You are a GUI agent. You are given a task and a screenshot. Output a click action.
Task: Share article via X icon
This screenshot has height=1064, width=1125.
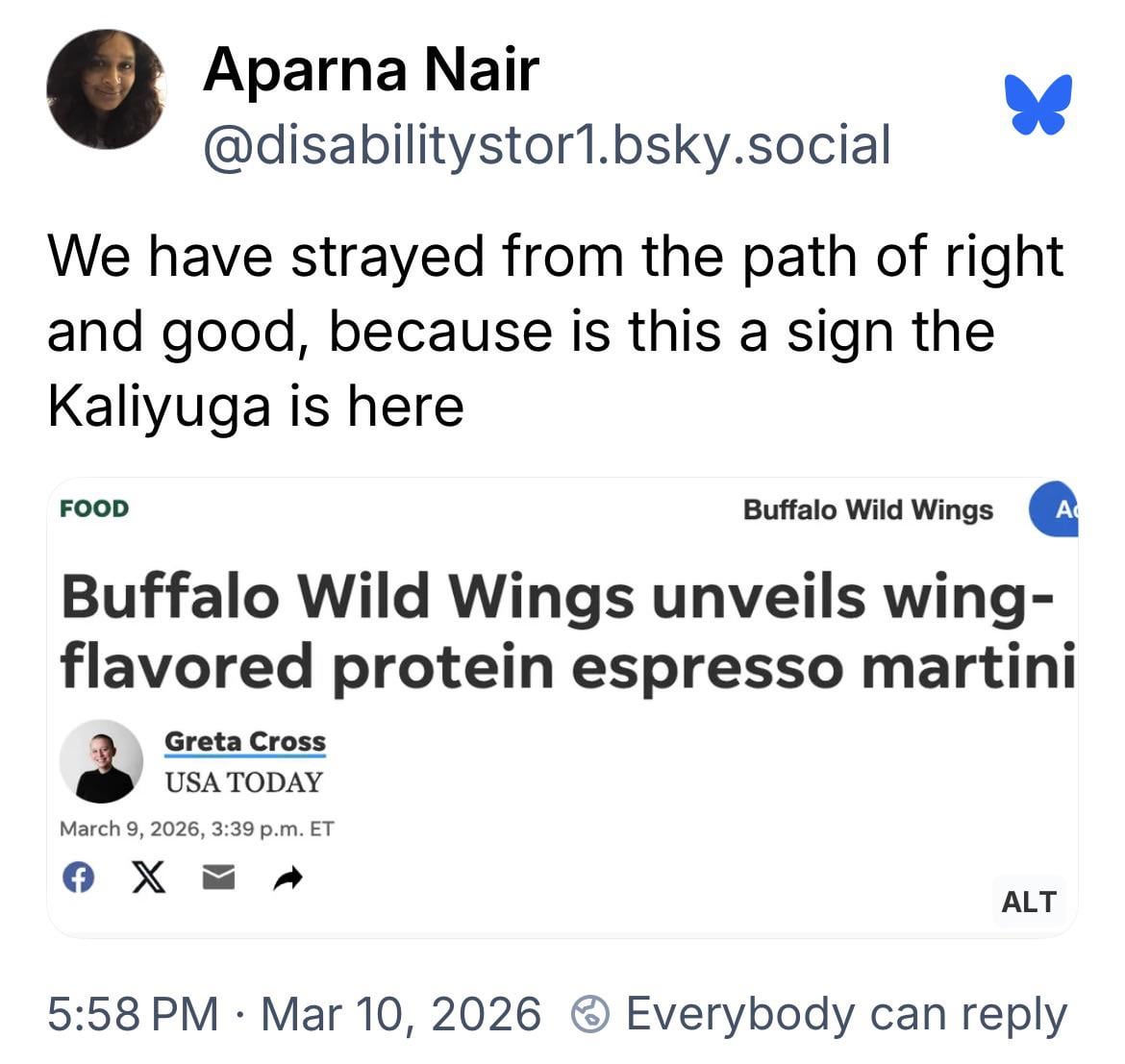tap(148, 877)
